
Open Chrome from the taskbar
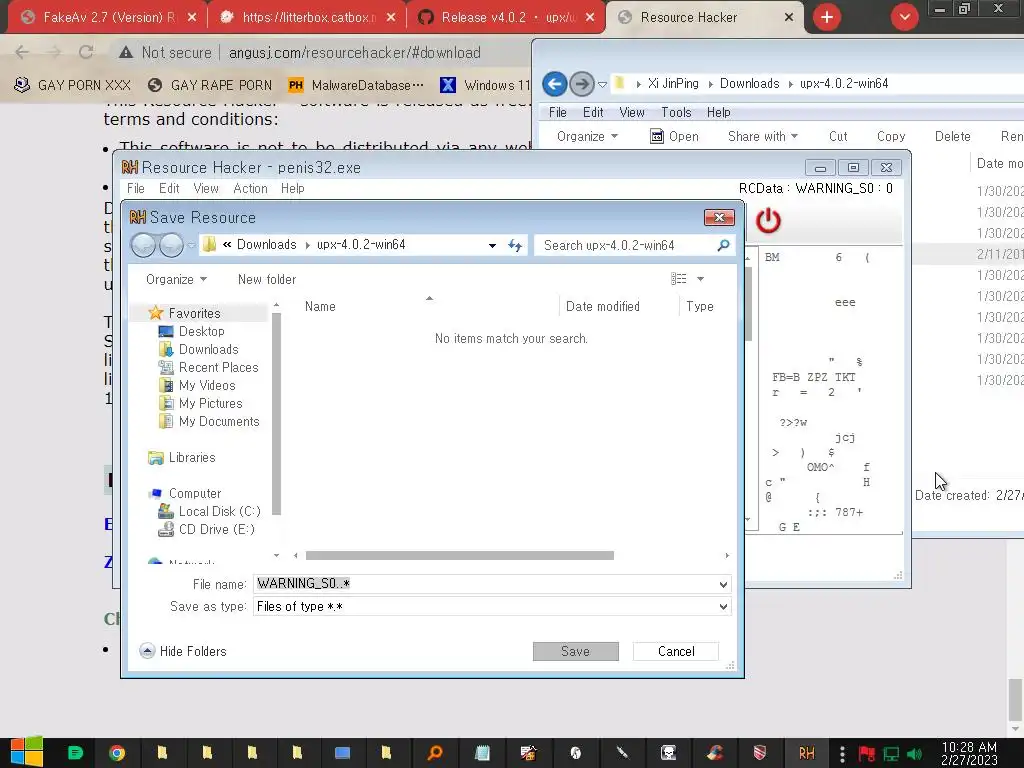(117, 753)
